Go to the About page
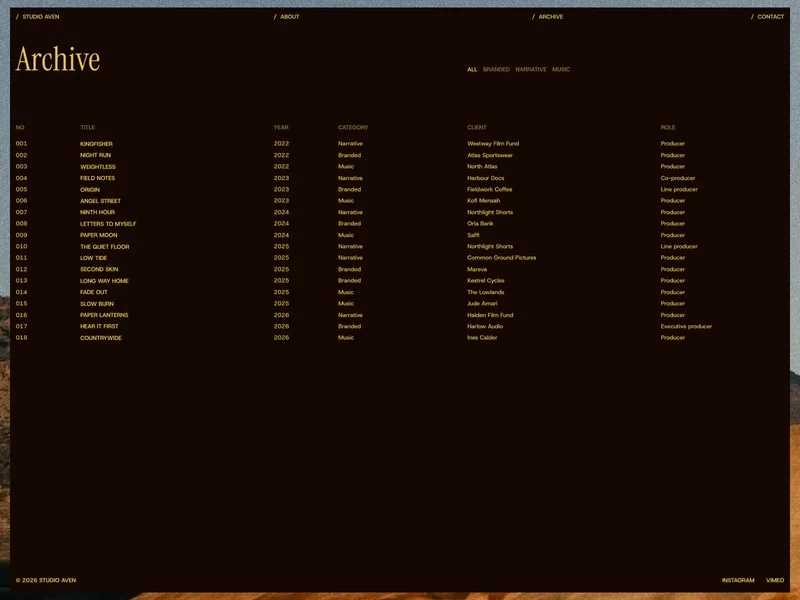The image size is (800, 600). (x=287, y=17)
